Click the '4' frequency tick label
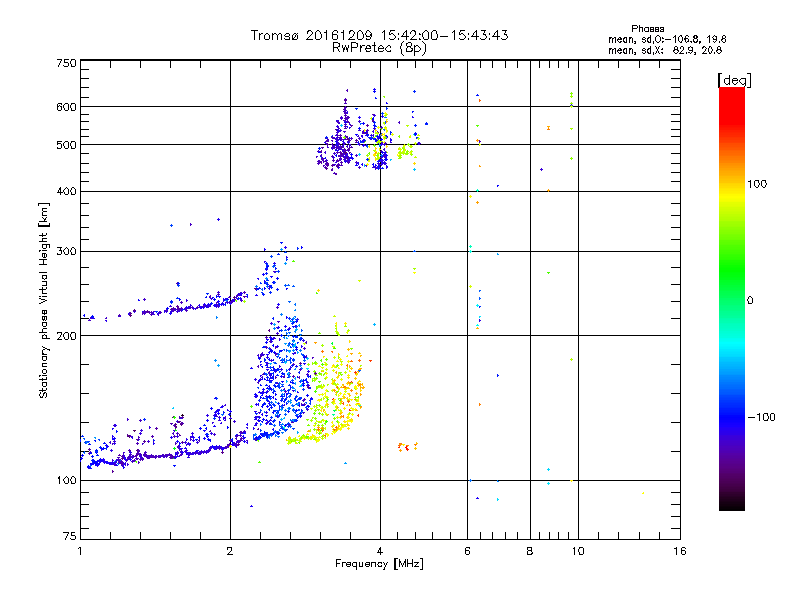The height and width of the screenshot is (600, 800). (x=380, y=551)
